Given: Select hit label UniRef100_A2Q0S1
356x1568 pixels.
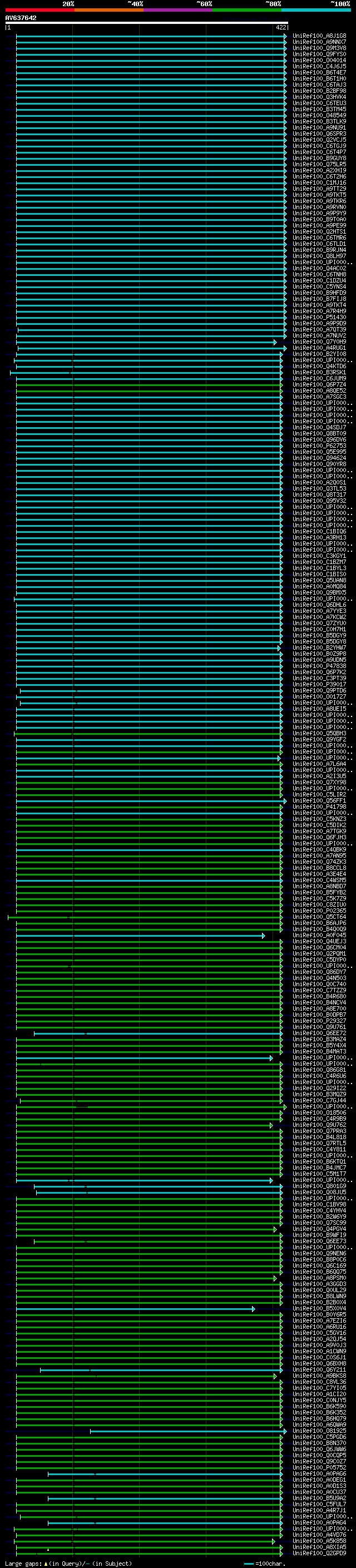Looking at the screenshot, I should point(319,483).
